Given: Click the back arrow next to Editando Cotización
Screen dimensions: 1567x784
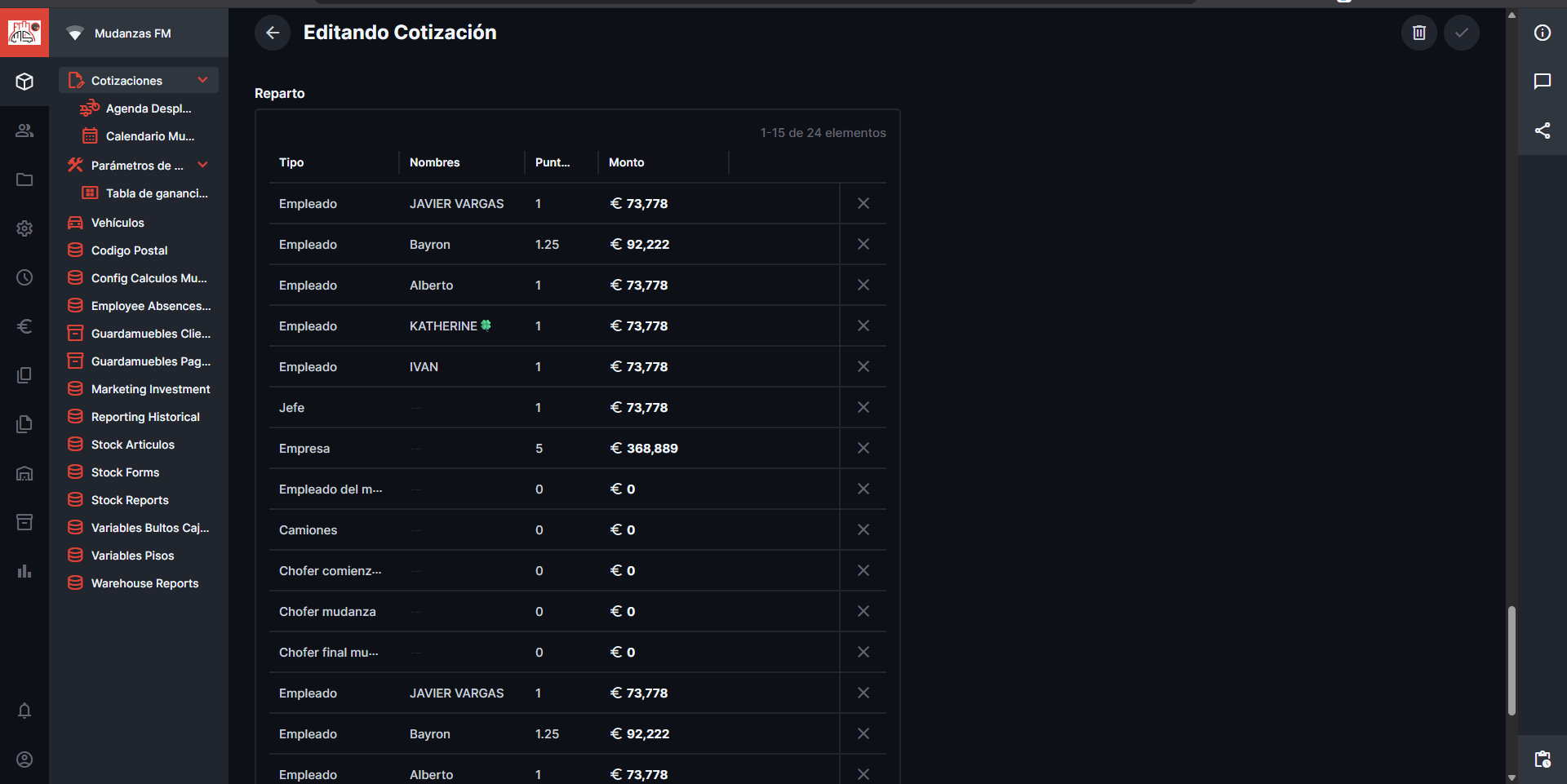Looking at the screenshot, I should pos(273,33).
